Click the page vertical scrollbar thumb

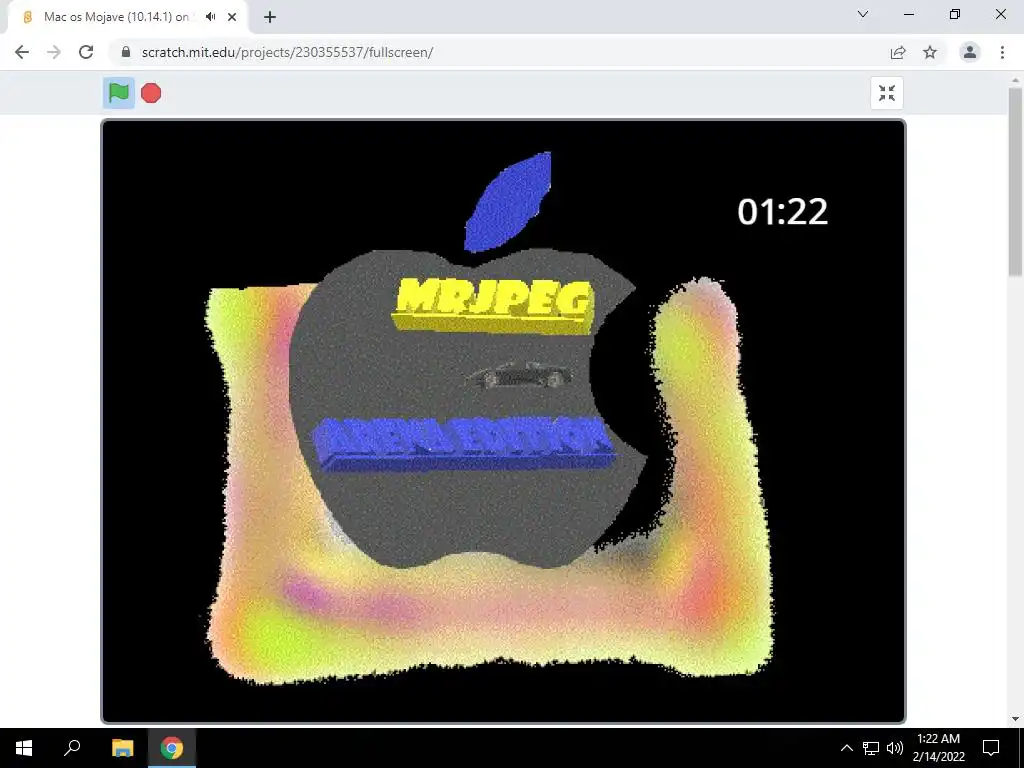click(x=1016, y=182)
